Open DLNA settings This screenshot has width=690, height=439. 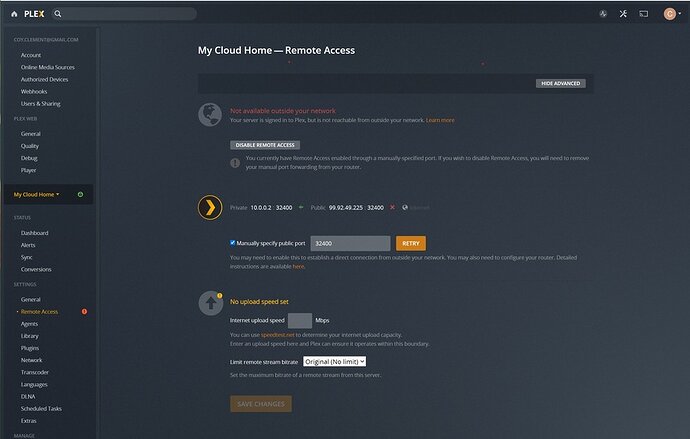28,396
